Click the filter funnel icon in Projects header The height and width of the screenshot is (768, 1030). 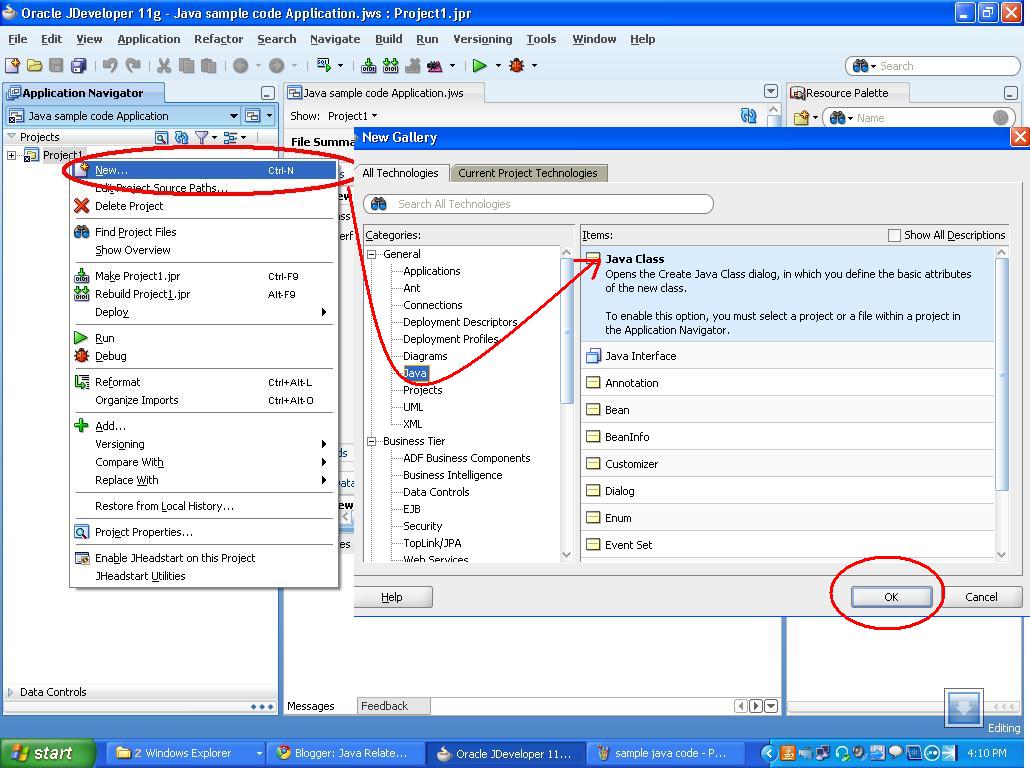tap(202, 137)
